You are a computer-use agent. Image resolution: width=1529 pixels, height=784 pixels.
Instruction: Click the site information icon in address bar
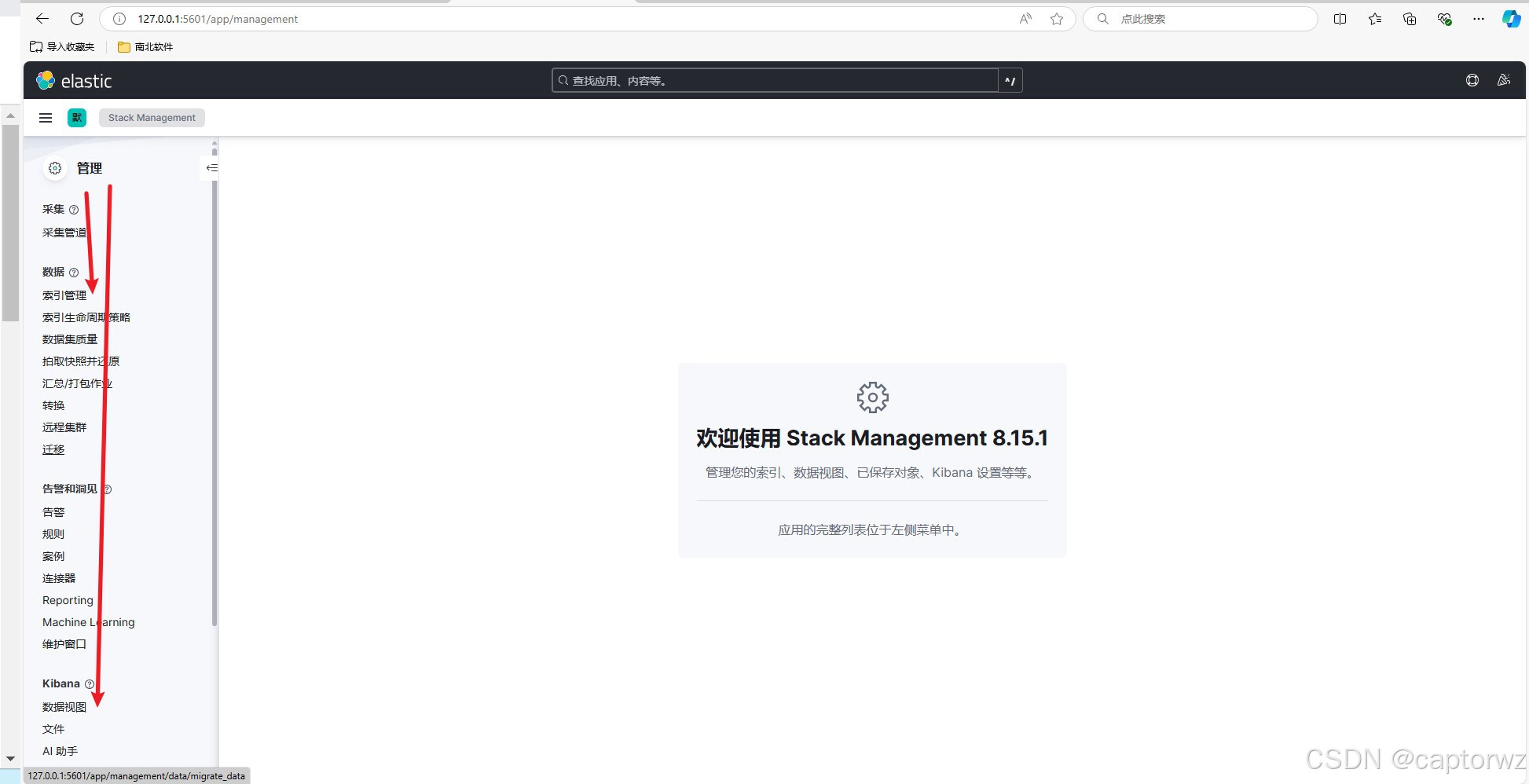pyautogui.click(x=119, y=19)
